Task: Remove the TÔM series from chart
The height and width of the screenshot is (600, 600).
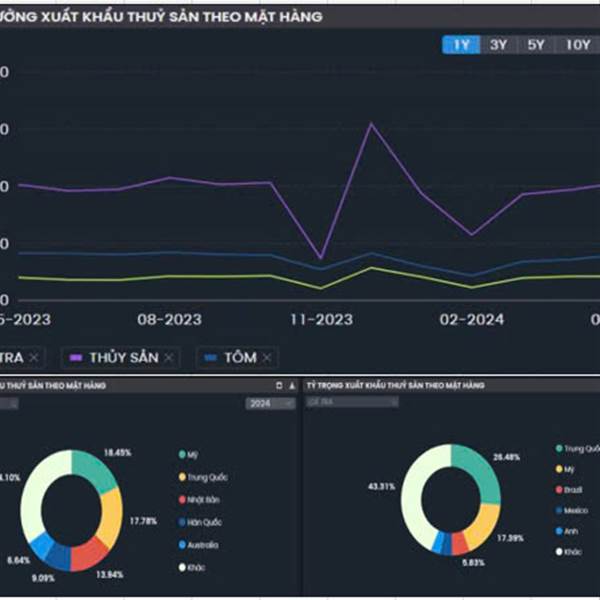Action: click(267, 358)
